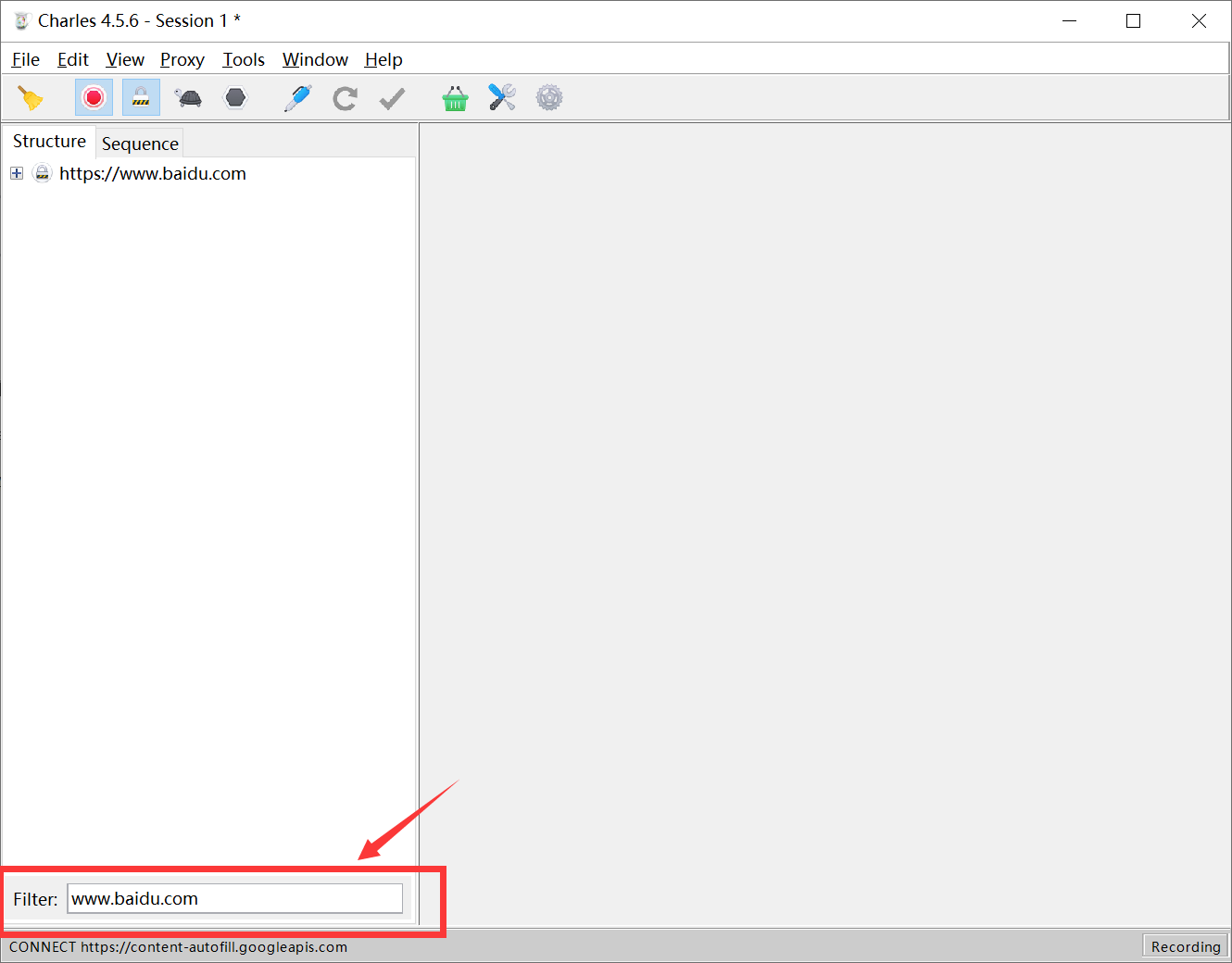
Task: Toggle the red Record button
Action: (x=94, y=98)
